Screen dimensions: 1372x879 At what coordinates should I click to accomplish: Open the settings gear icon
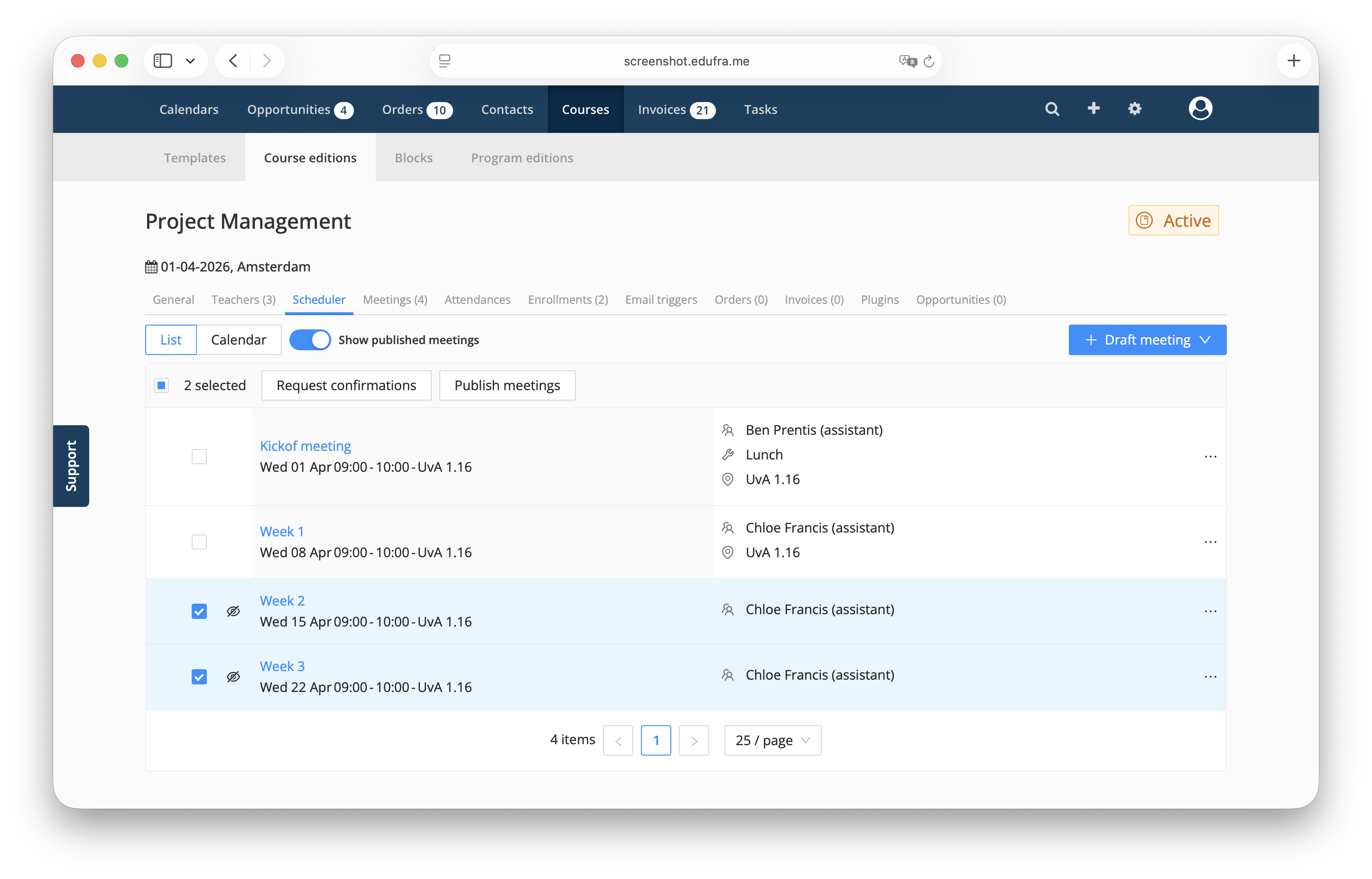tap(1134, 108)
